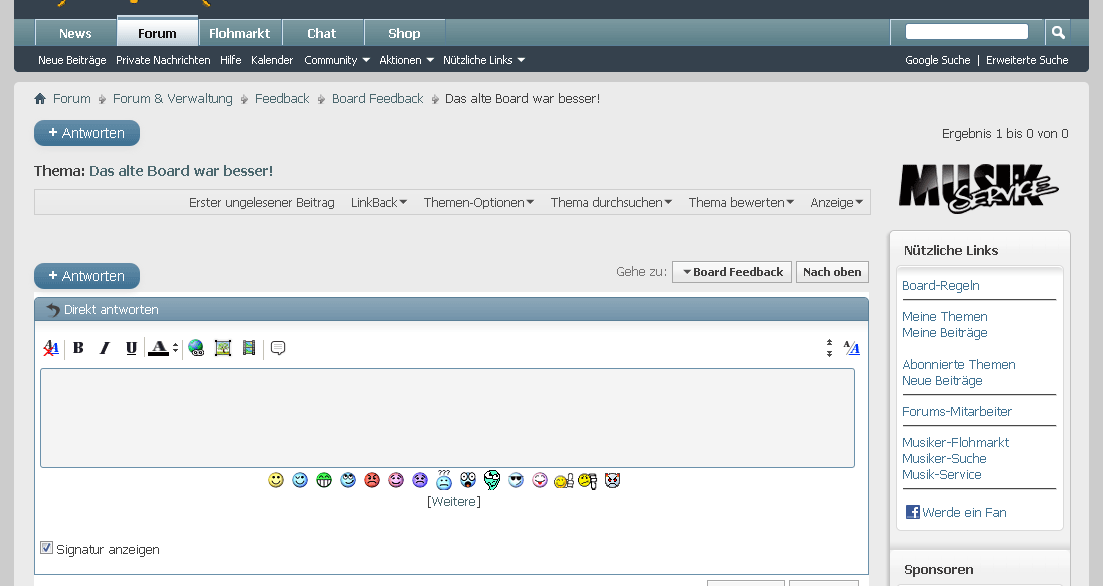
Task: Insert an image via the picture icon
Action: tap(223, 348)
